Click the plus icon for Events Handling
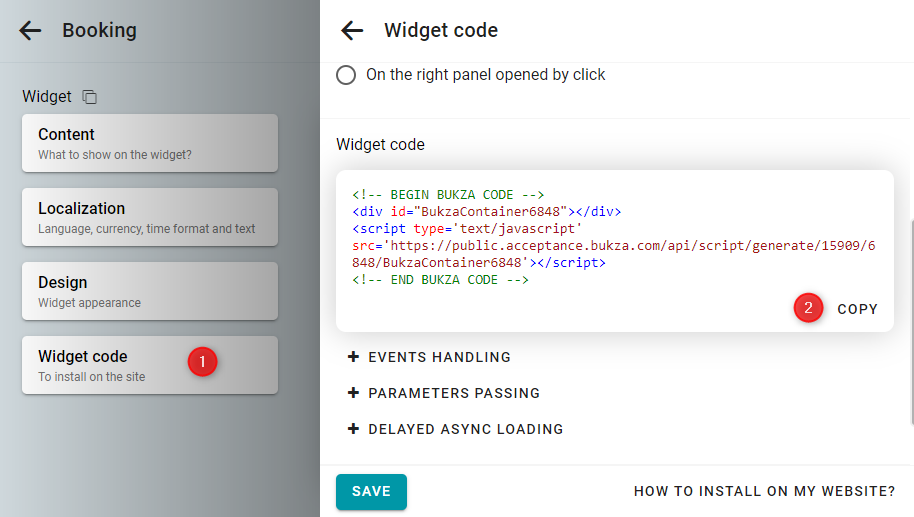The width and height of the screenshot is (914, 517). coord(353,357)
